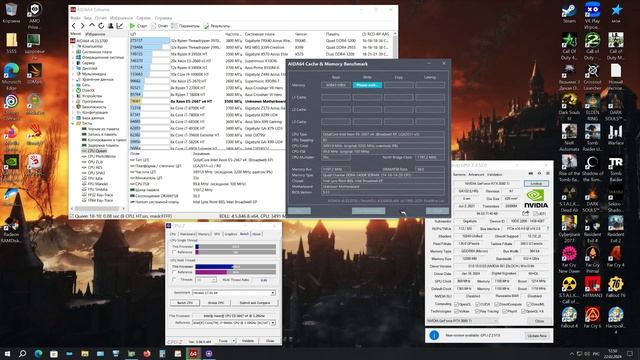Switch to the Избранное tab in AIDA64 sidebar
The height and width of the screenshot is (360, 640).
[x=95, y=34]
